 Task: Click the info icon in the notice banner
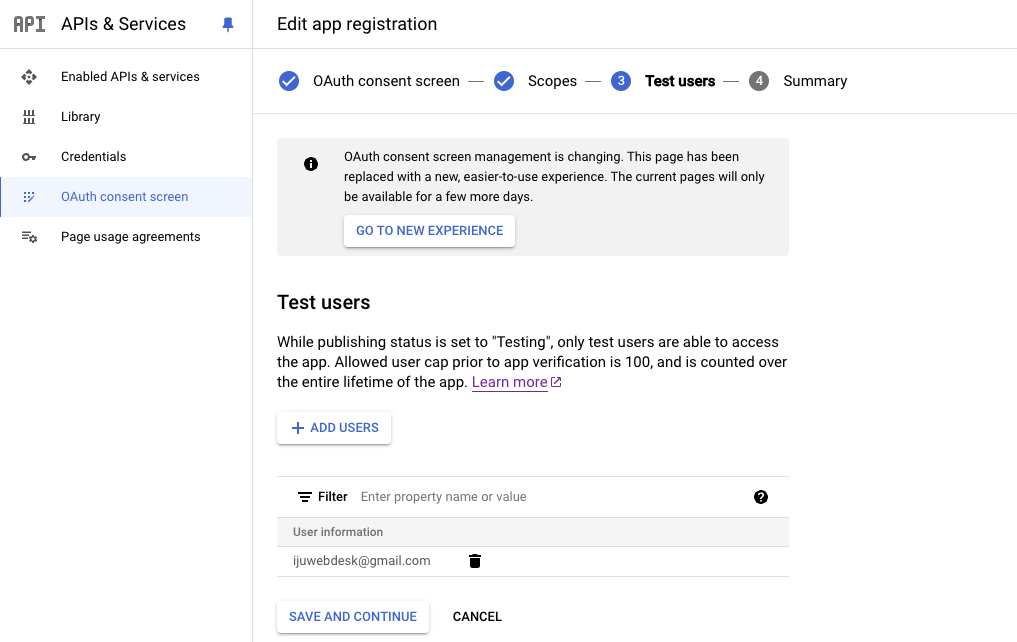(x=311, y=164)
